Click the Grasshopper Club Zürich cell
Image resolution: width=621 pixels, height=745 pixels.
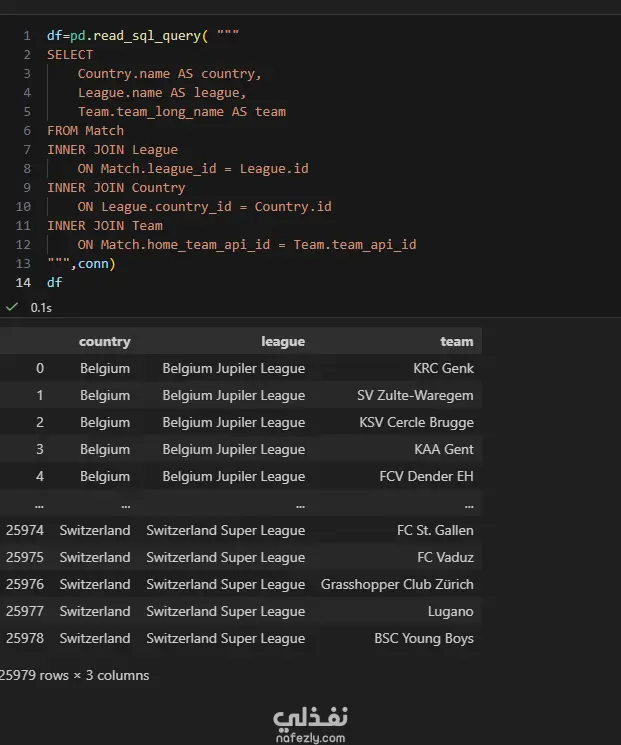pyautogui.click(x=397, y=584)
